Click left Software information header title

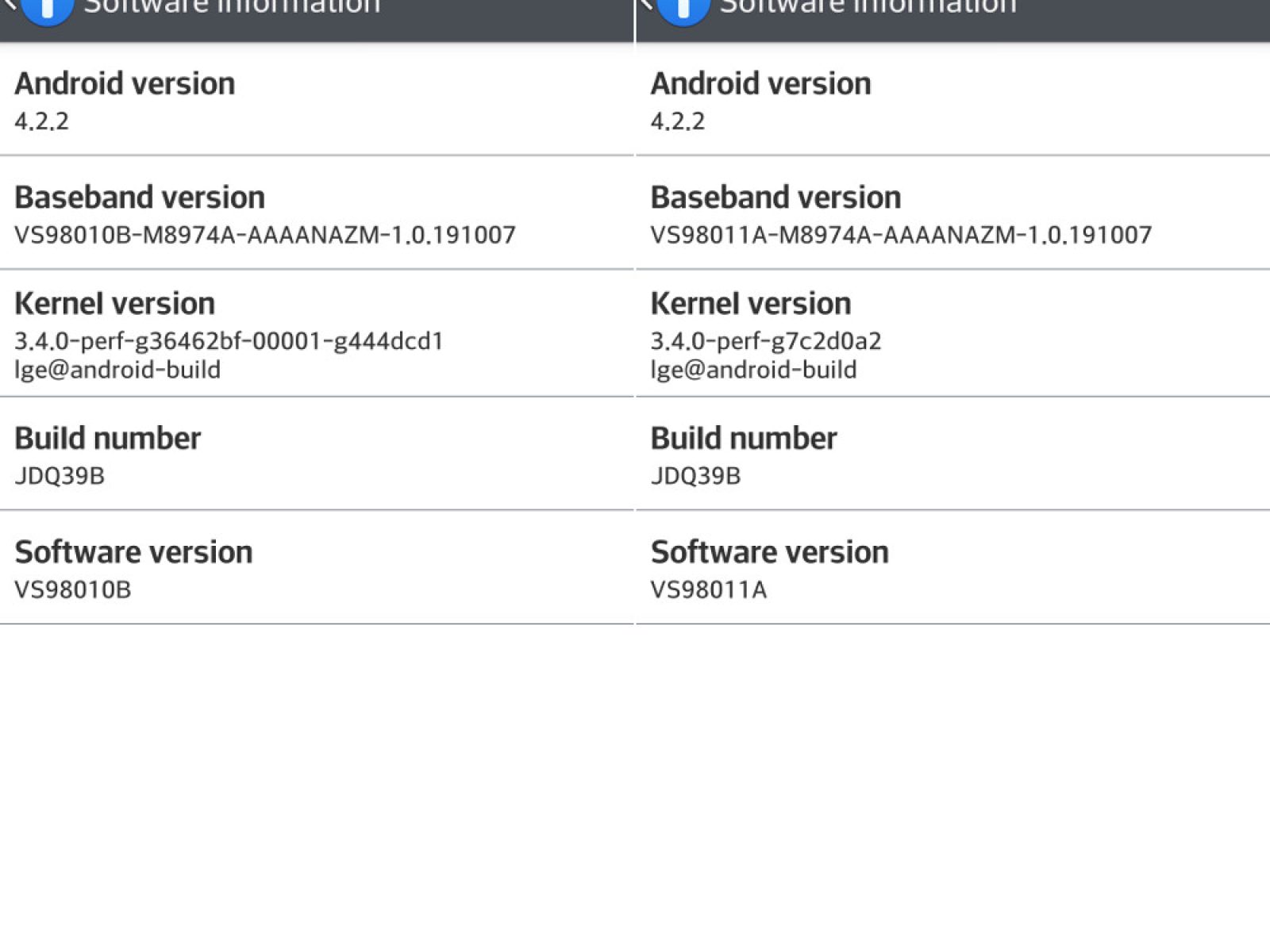[232, 7]
